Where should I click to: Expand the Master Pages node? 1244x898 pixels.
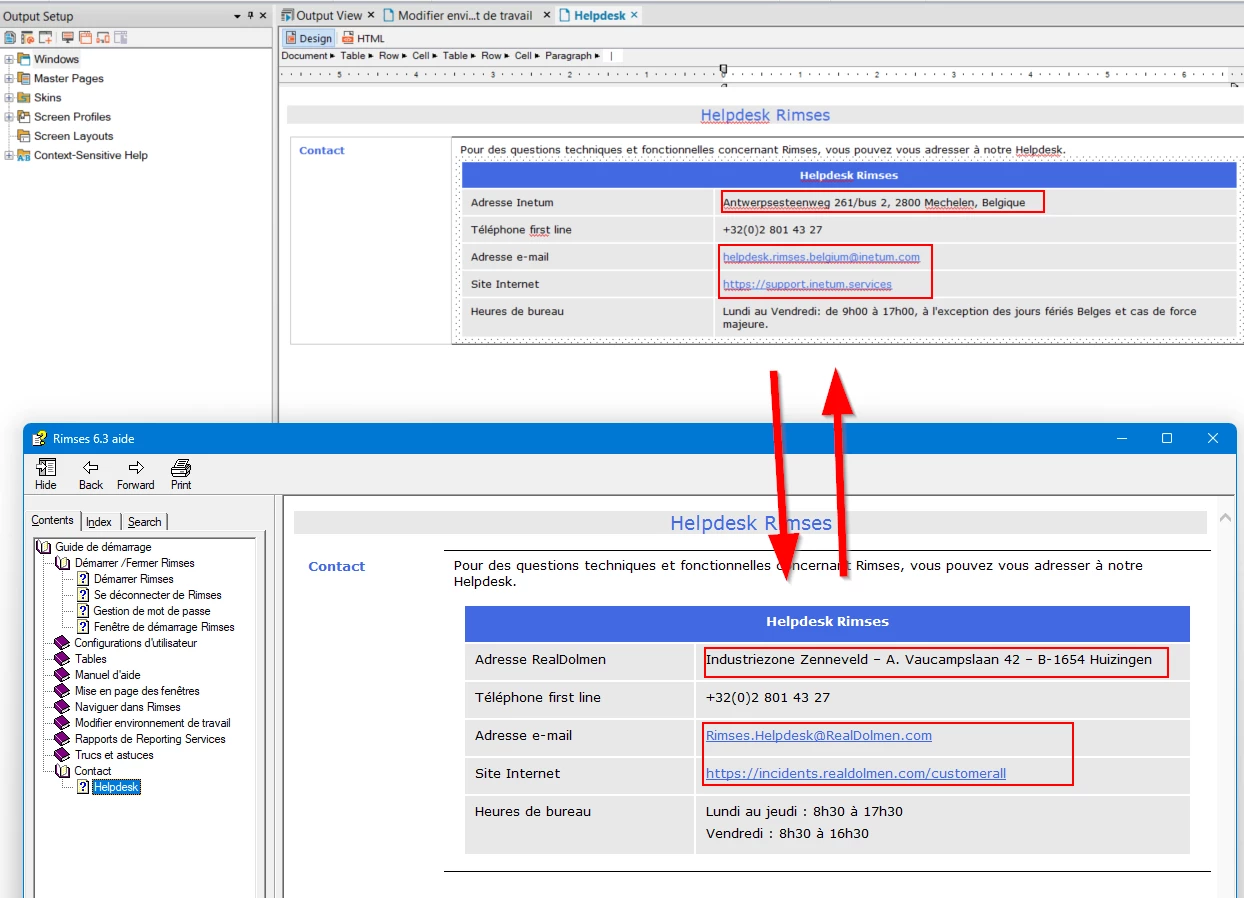9,78
